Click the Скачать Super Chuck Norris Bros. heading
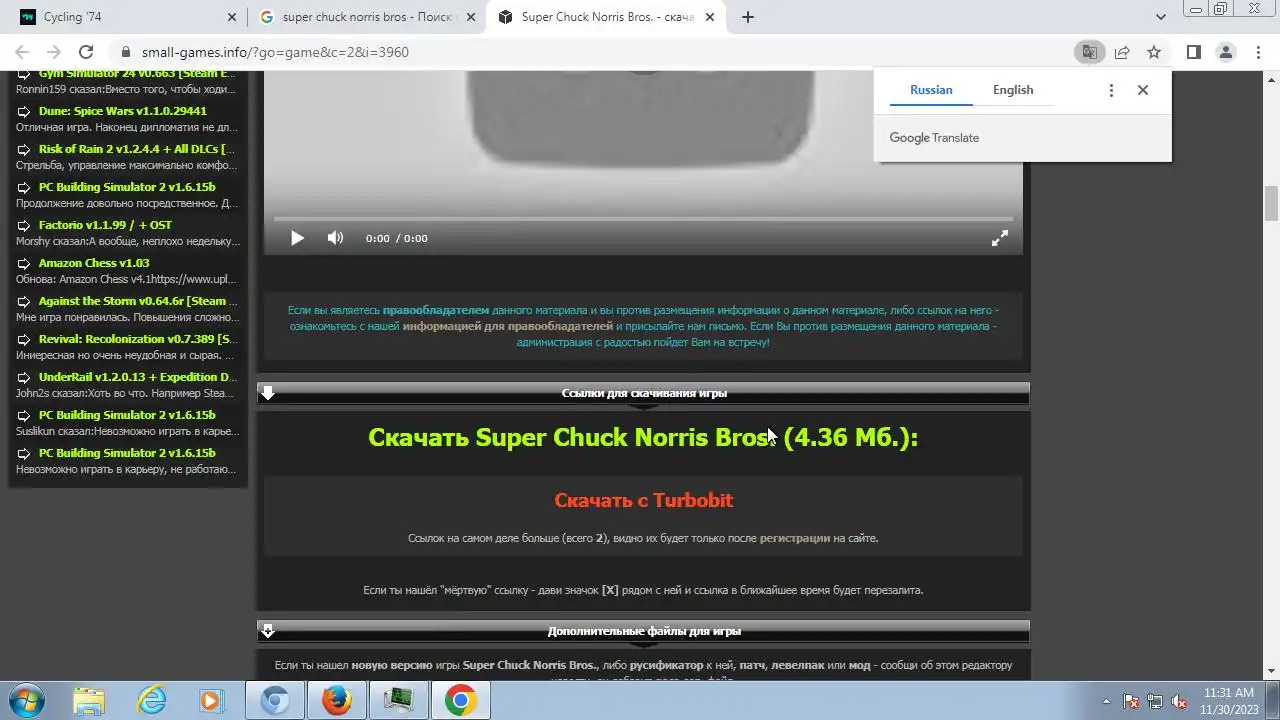The height and width of the screenshot is (720, 1280). [643, 437]
